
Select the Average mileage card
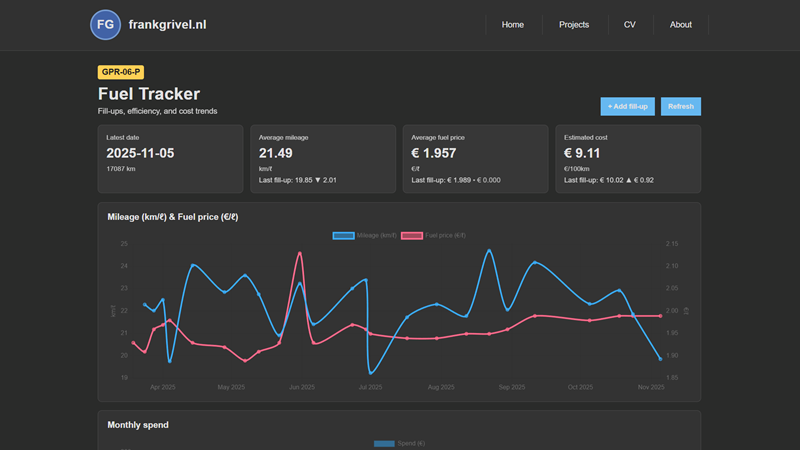point(323,158)
